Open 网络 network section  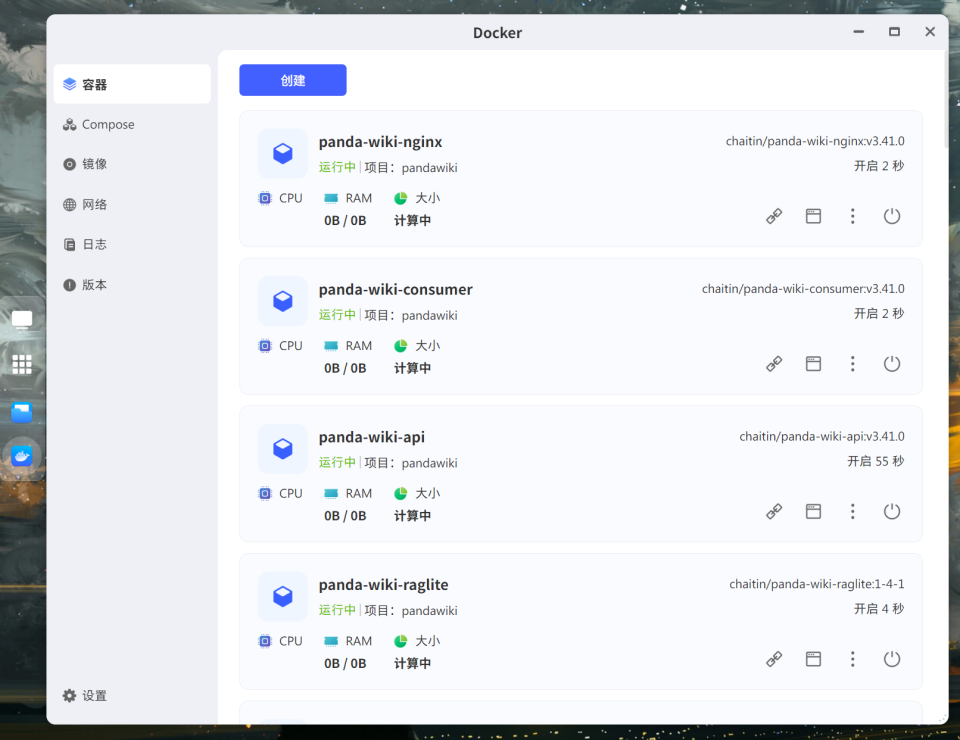[132, 204]
